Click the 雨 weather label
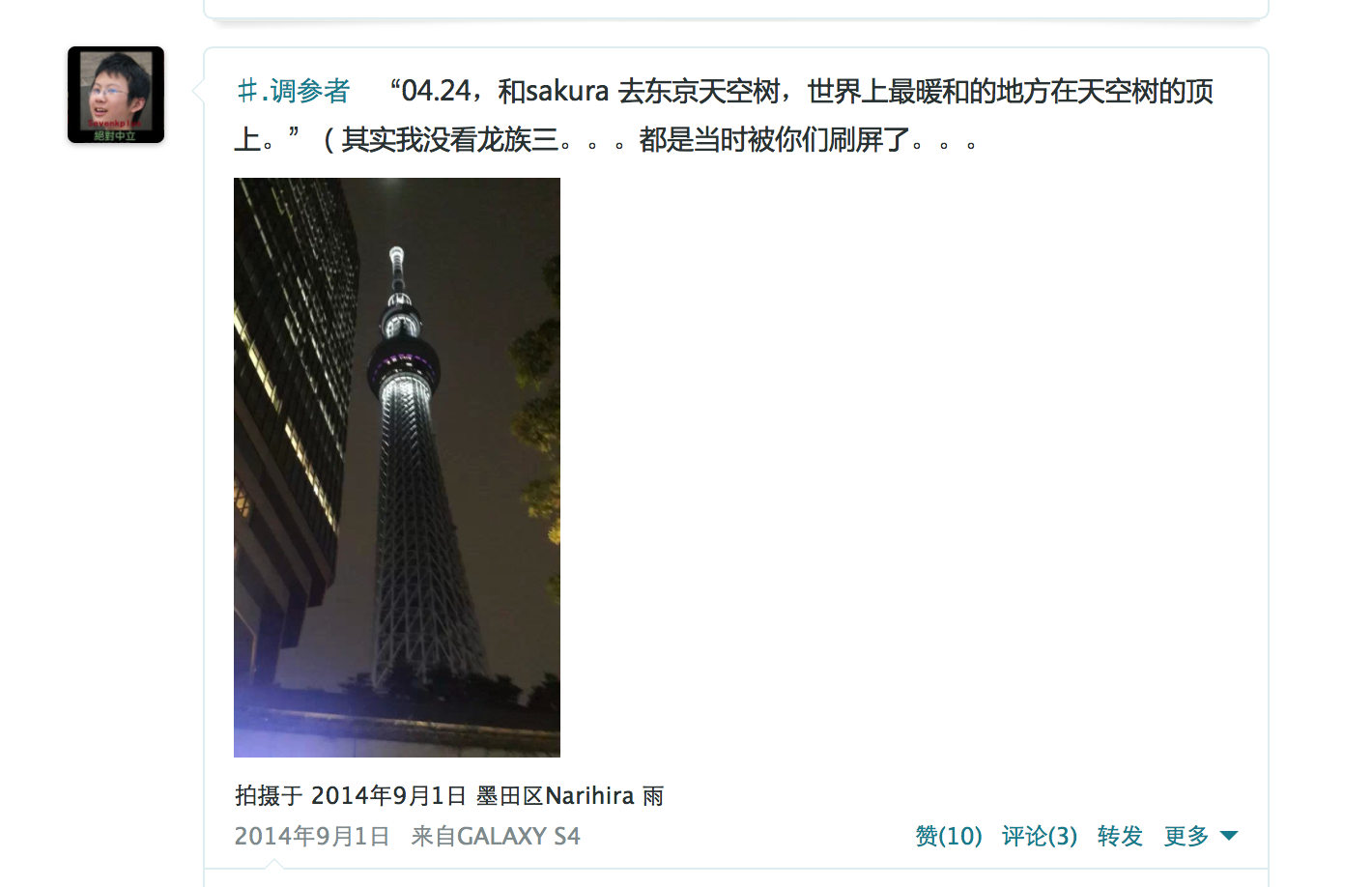1372x887 pixels. pyautogui.click(x=653, y=795)
